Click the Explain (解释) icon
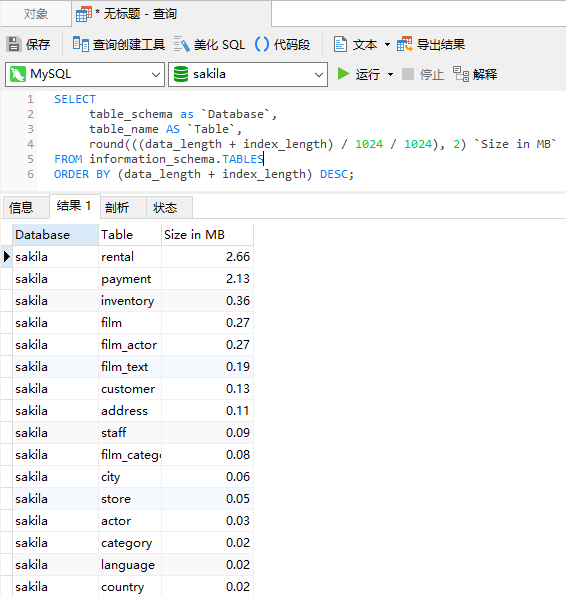The height and width of the screenshot is (596, 566). pyautogui.click(x=461, y=74)
